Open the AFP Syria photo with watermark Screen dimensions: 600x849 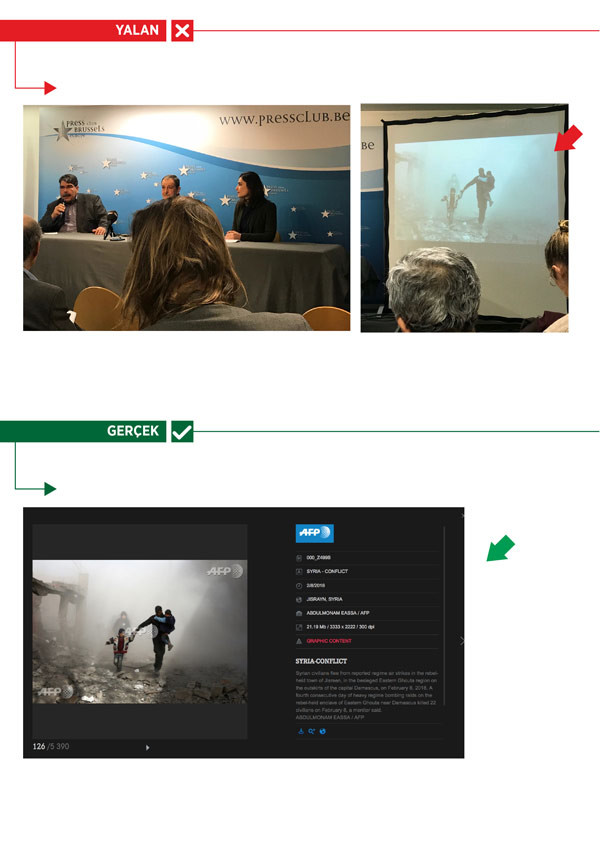139,631
